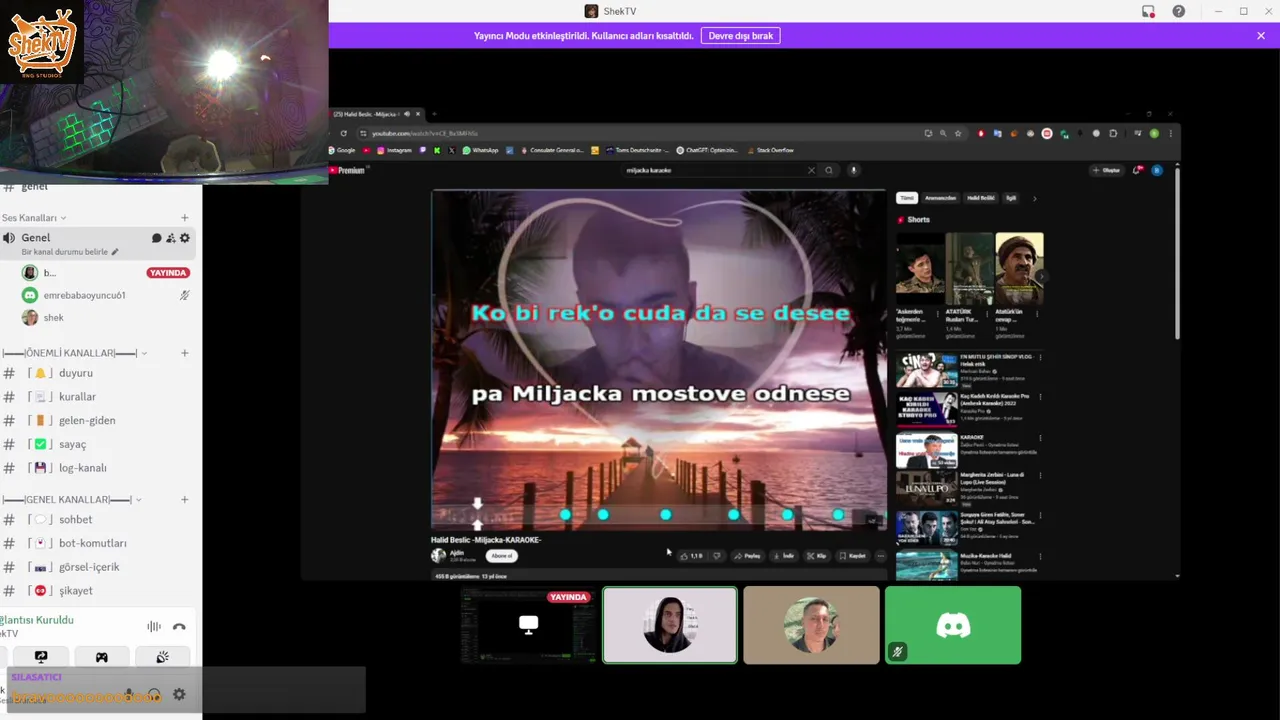This screenshot has width=1280, height=720.
Task: Open the soundboard button
Action: (x=162, y=657)
